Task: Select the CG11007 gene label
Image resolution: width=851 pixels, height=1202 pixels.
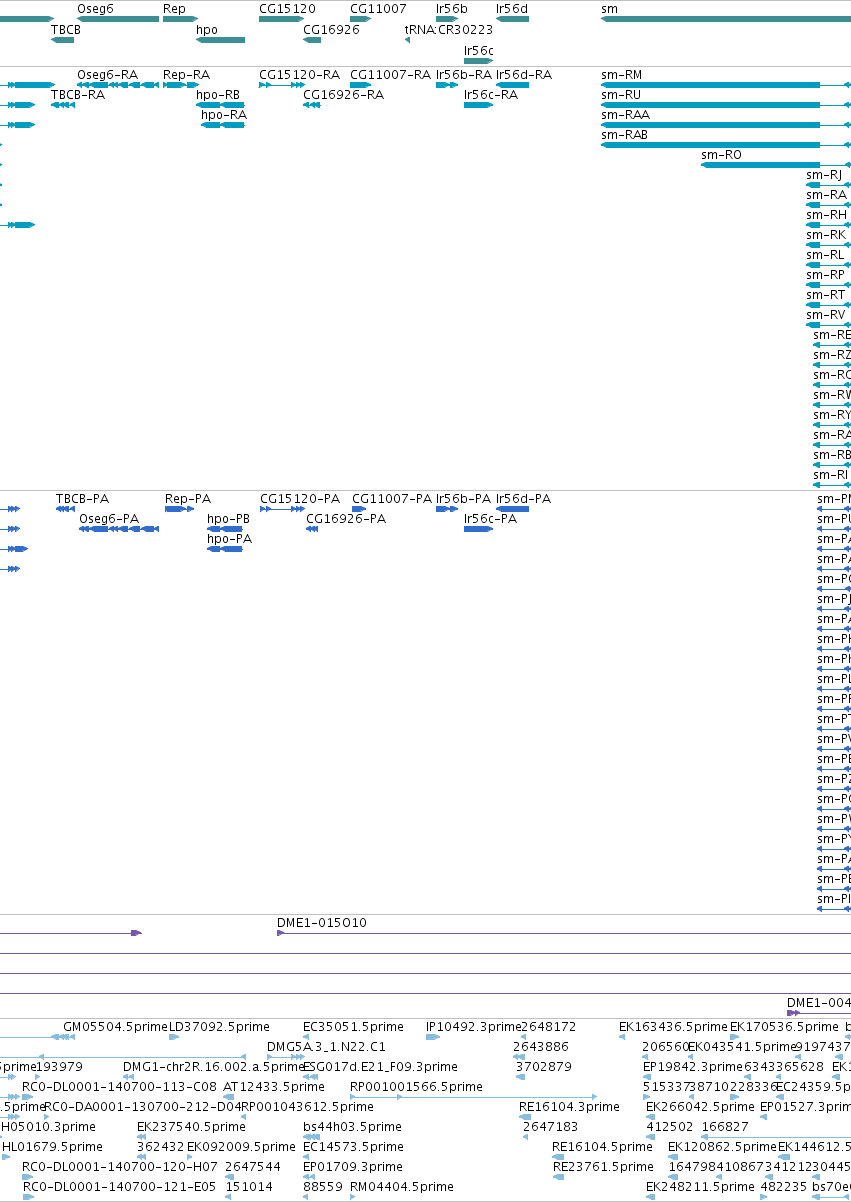Action: pos(378,8)
